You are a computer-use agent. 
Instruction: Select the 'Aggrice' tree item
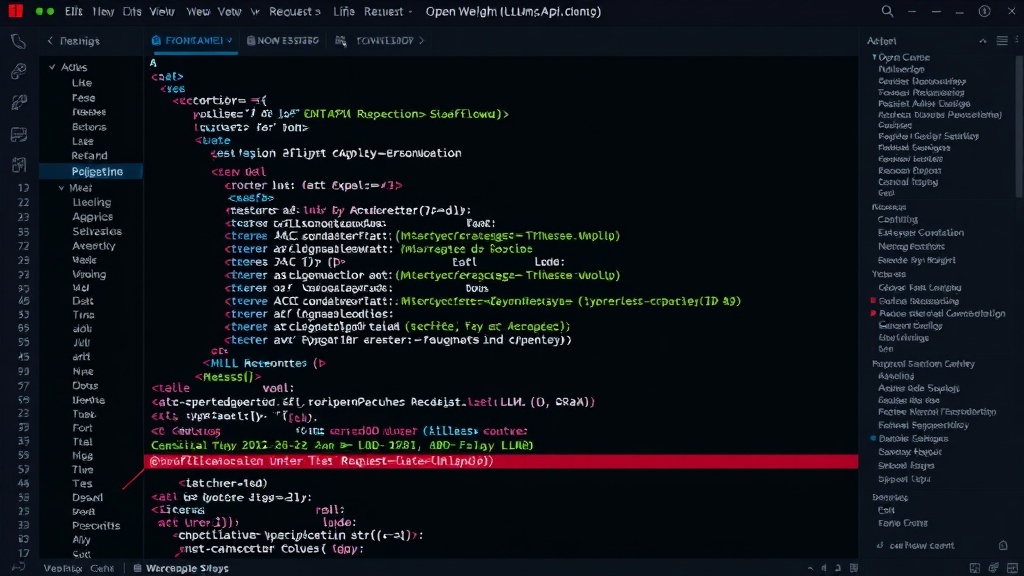(93, 217)
